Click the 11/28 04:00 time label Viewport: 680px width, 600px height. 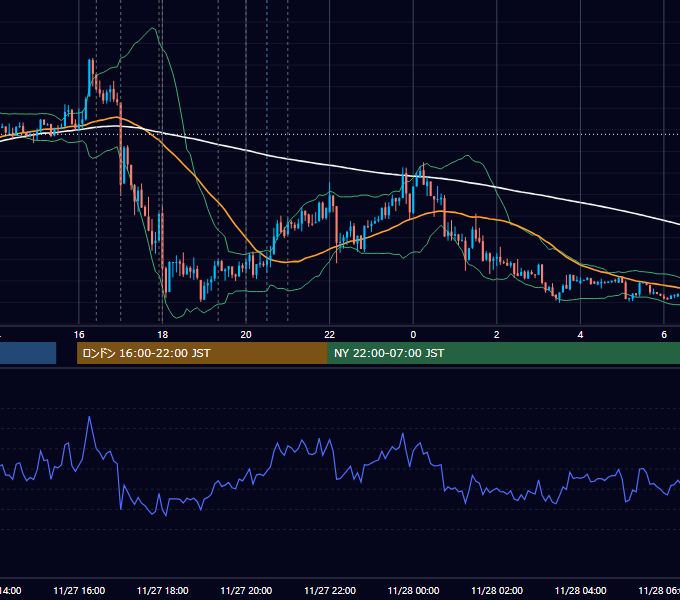click(581, 590)
